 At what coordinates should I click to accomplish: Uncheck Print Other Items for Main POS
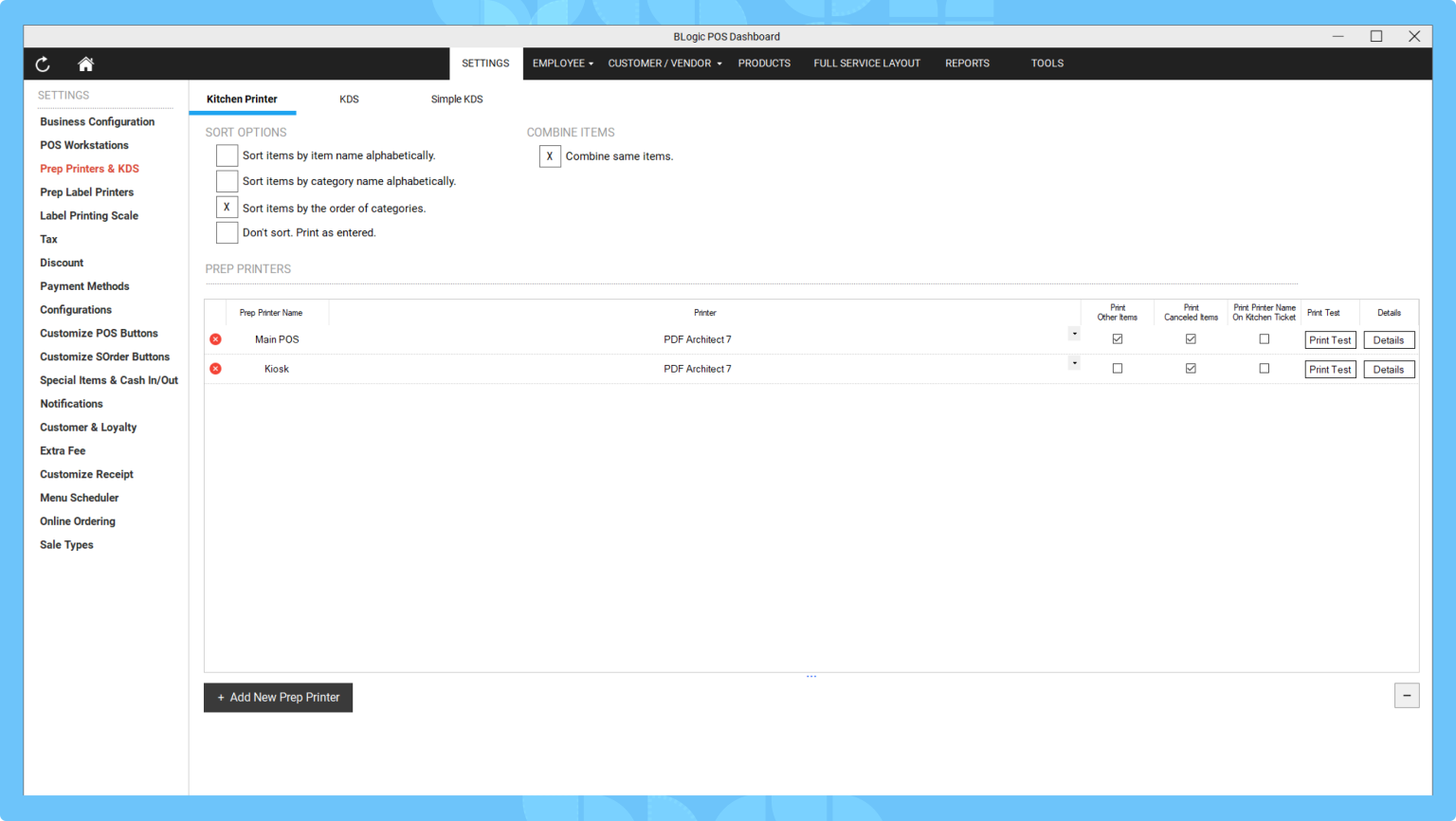pyautogui.click(x=1118, y=339)
